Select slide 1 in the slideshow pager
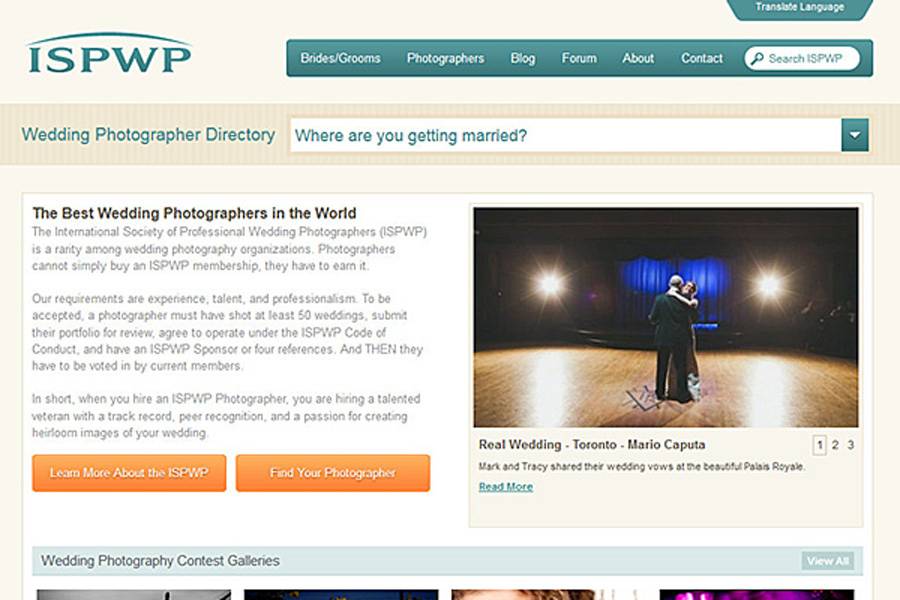Image resolution: width=900 pixels, height=600 pixels. [820, 445]
